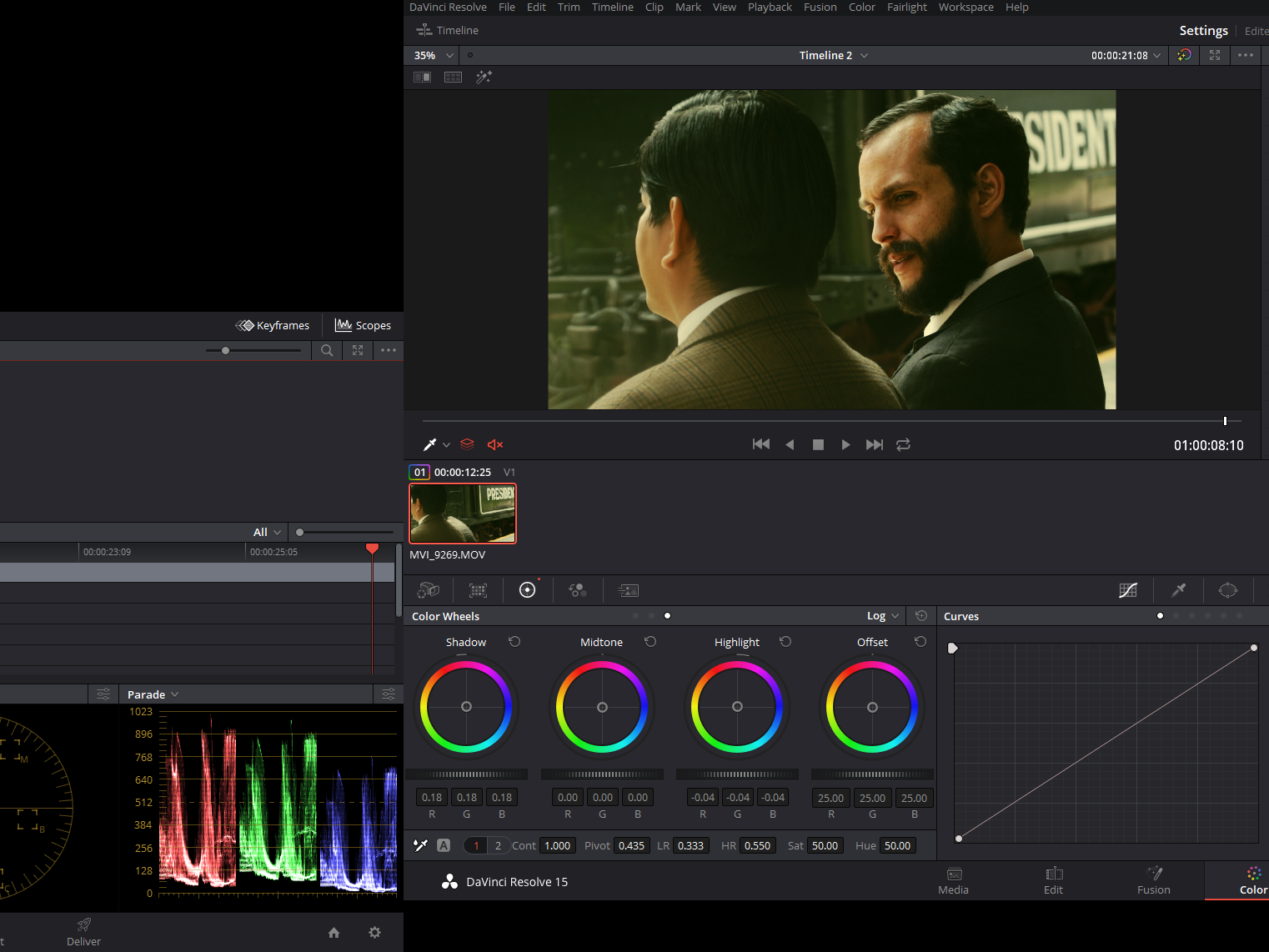Click the Sat value field

[x=825, y=845]
